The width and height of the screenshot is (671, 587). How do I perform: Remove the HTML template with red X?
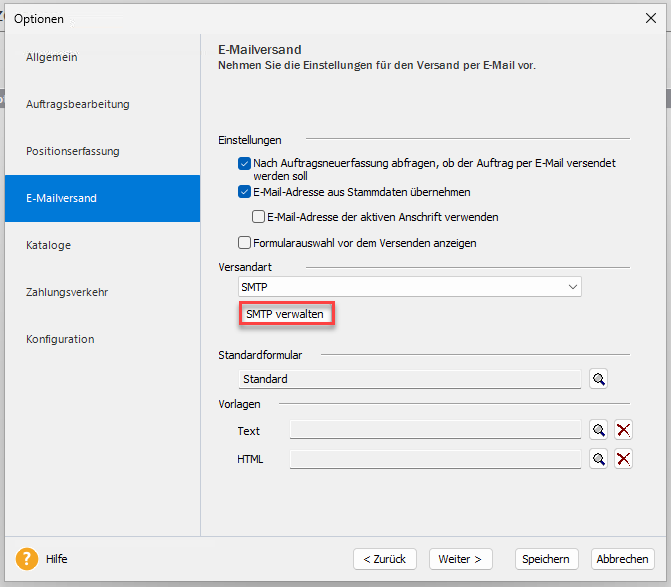623,459
